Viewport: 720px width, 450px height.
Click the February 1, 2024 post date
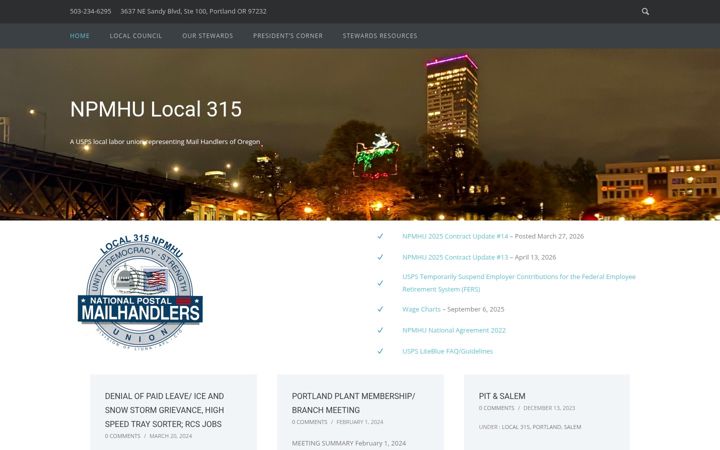click(x=360, y=422)
